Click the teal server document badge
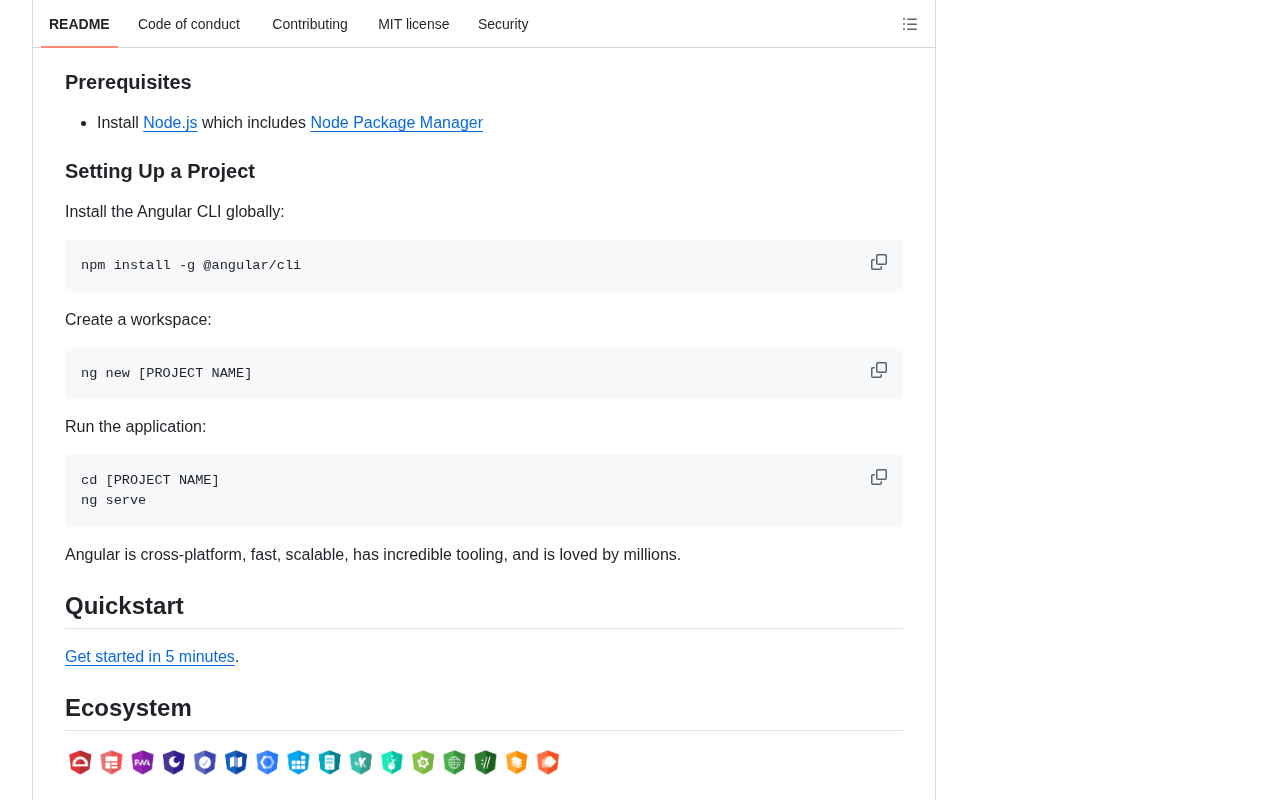 click(x=329, y=762)
